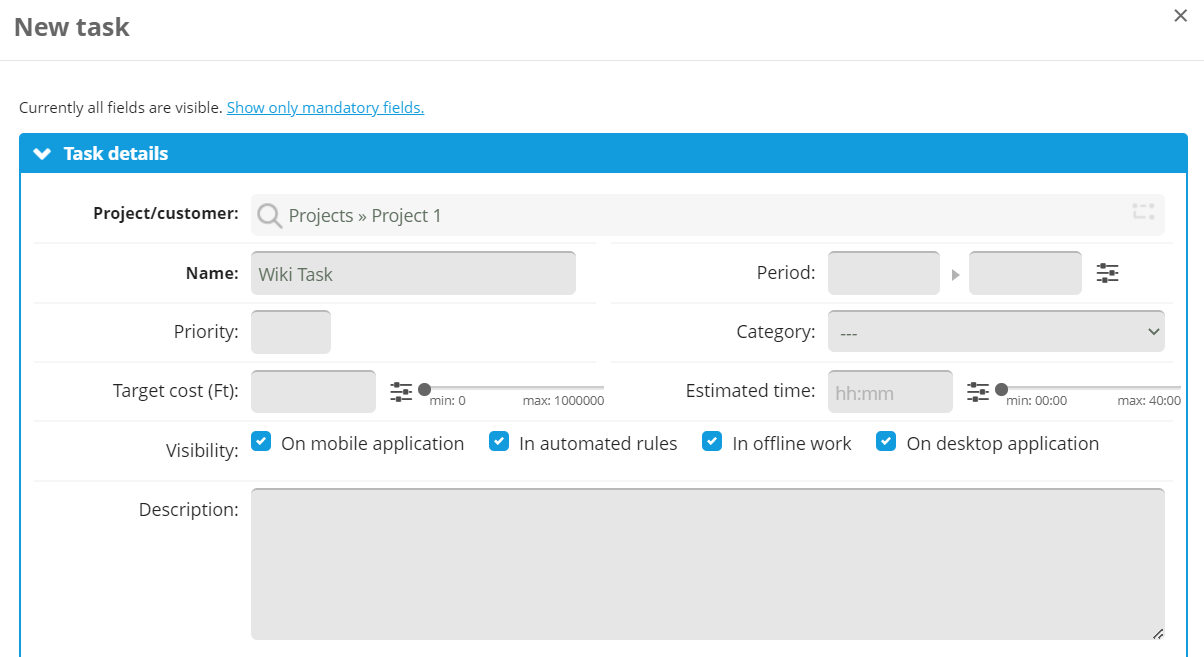Click the magnifier icon in Project/customer field

[x=268, y=215]
